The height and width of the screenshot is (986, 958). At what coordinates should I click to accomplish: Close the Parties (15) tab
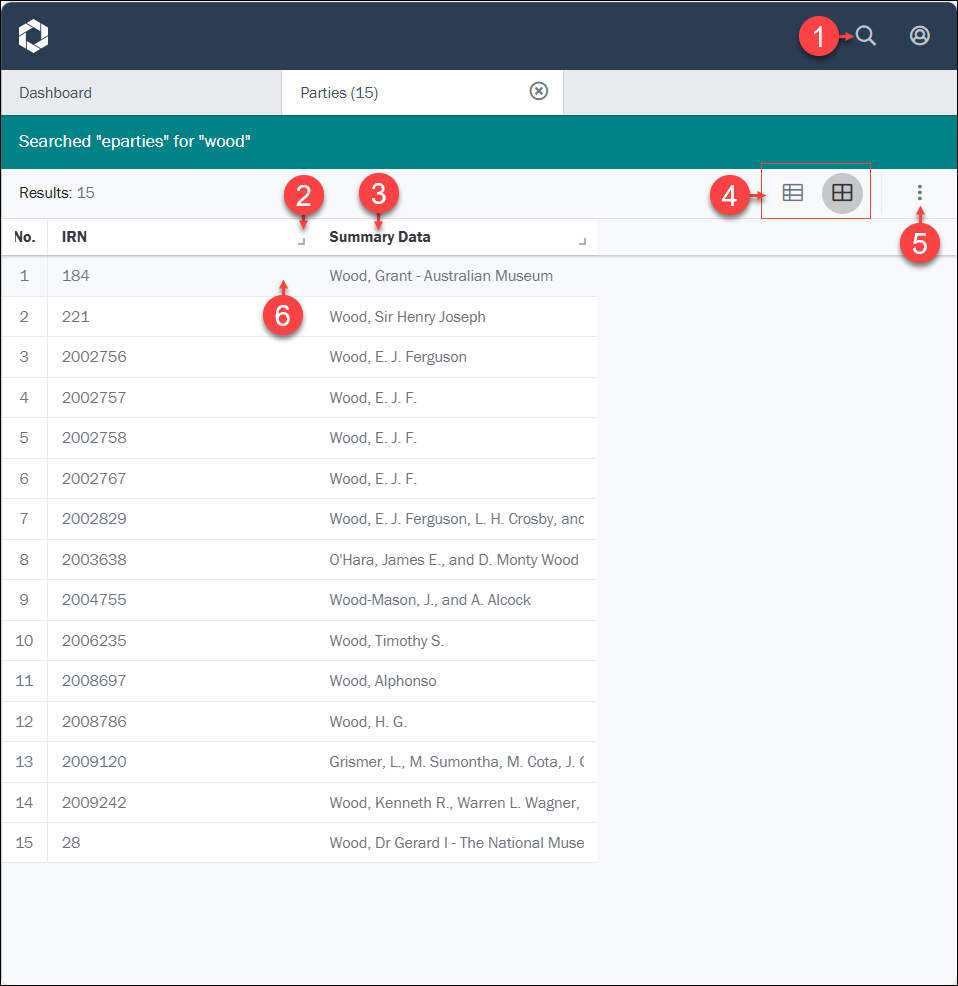click(x=539, y=92)
